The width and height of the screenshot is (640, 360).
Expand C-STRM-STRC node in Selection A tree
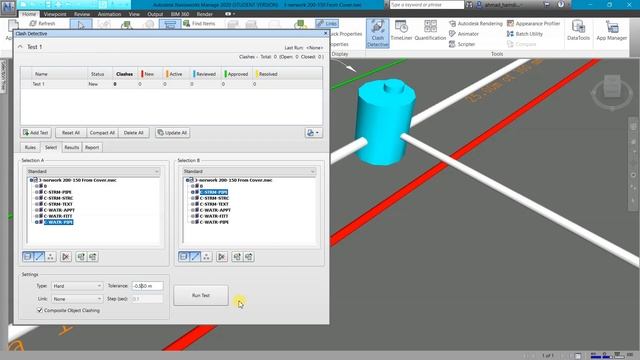[36, 198]
